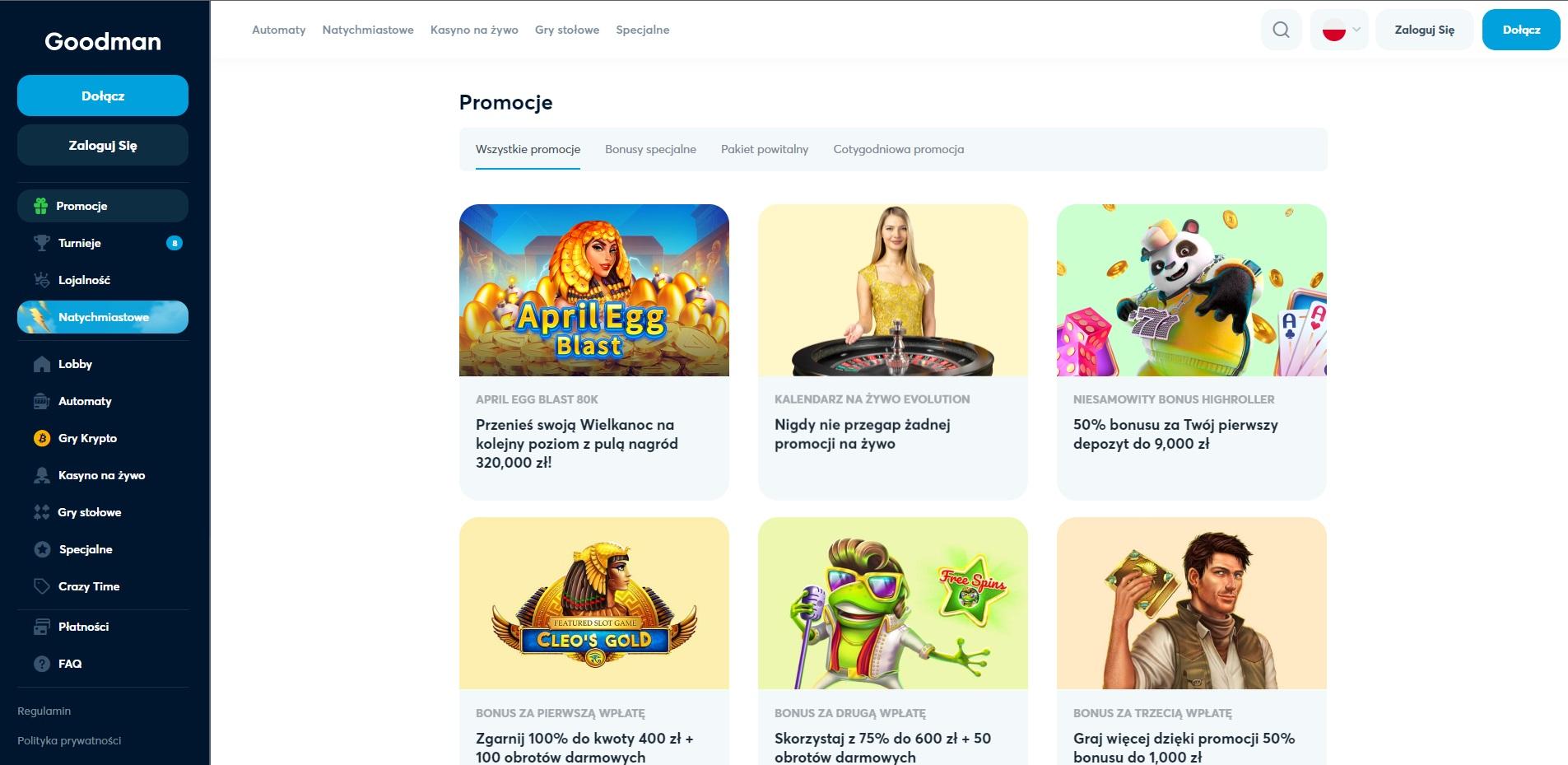Click the question mark FAQ icon
The width and height of the screenshot is (1568, 765).
pyautogui.click(x=41, y=664)
